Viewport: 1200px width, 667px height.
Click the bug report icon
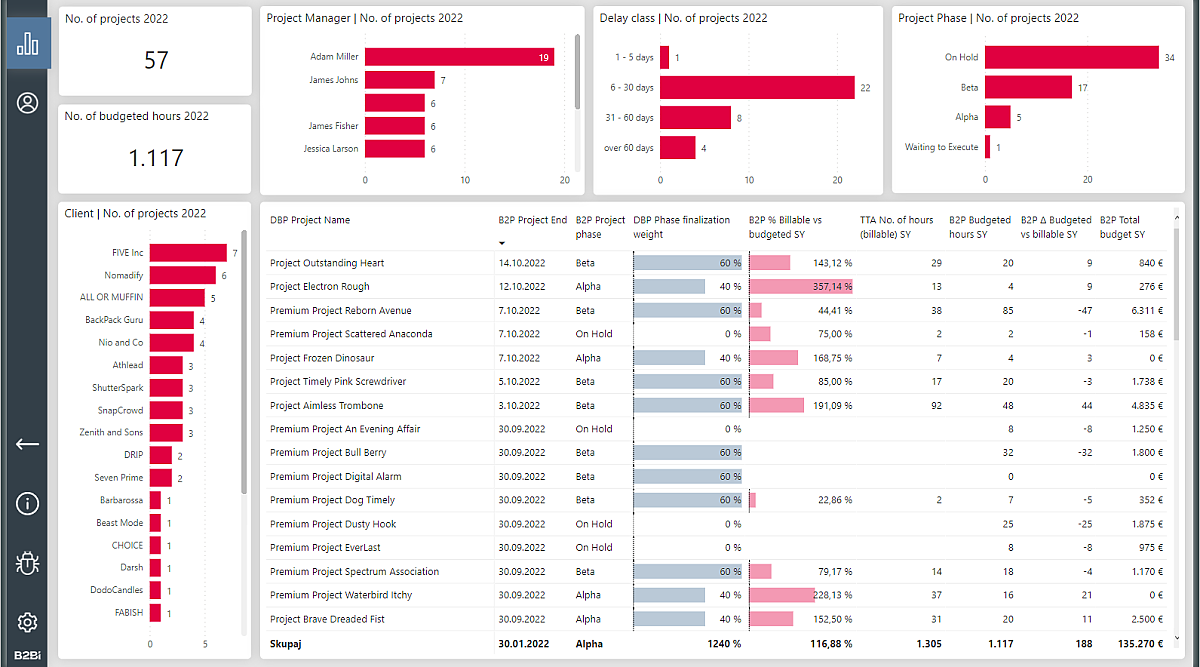(x=27, y=563)
